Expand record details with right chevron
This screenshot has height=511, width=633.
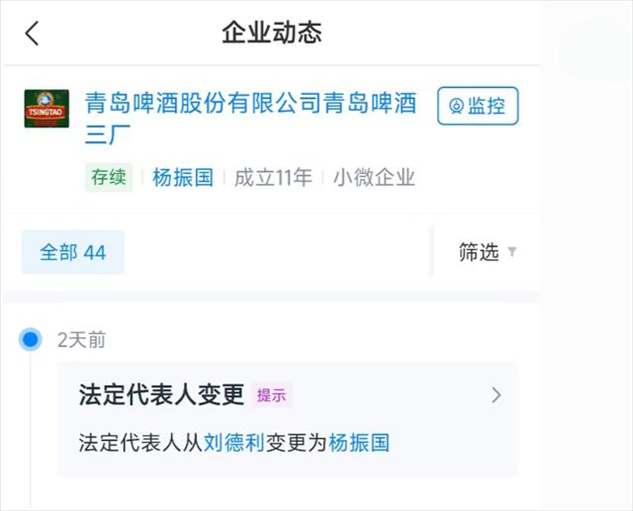(x=496, y=395)
